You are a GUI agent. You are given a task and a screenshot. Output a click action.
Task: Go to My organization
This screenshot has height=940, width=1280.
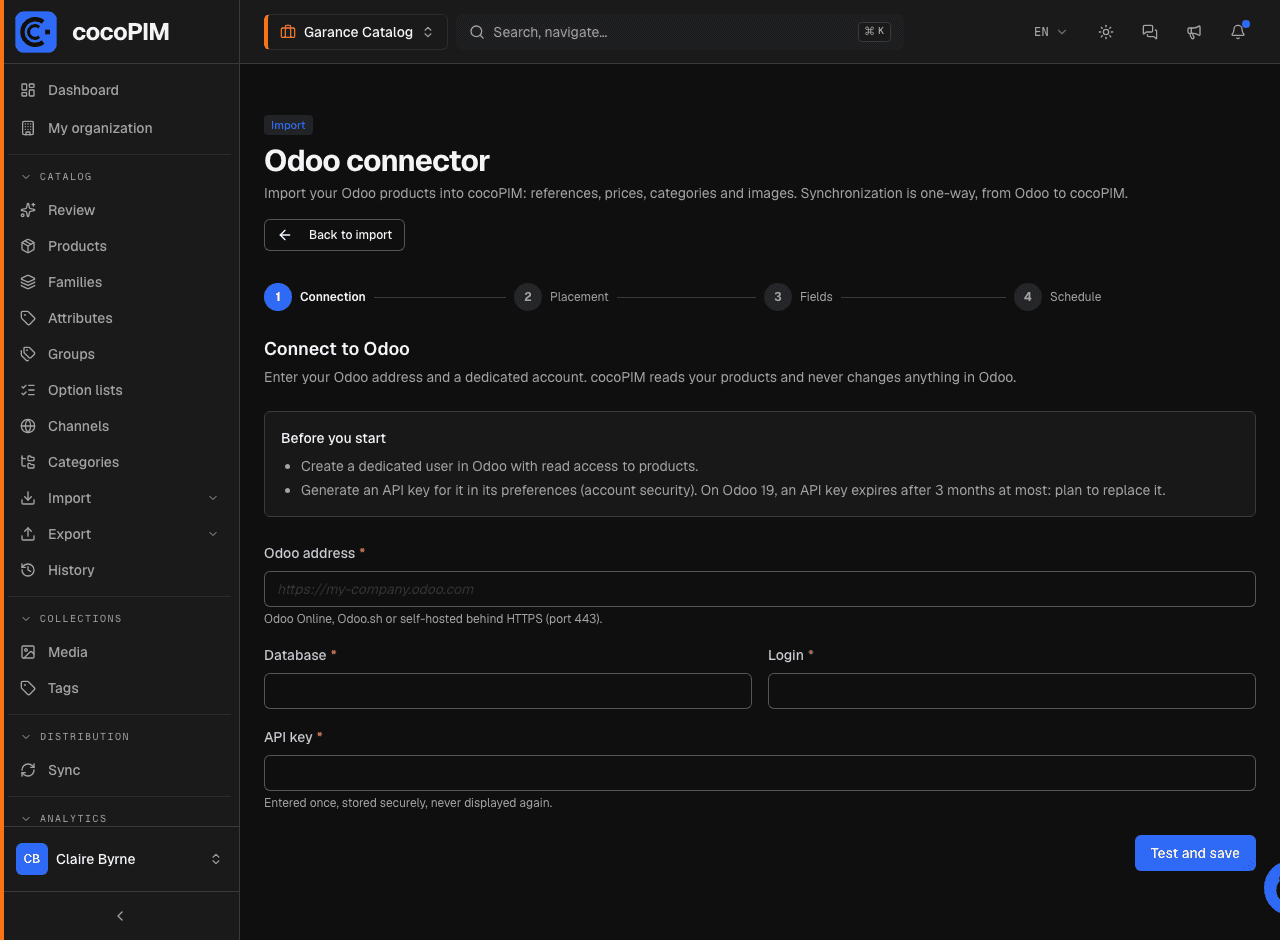pos(120,128)
